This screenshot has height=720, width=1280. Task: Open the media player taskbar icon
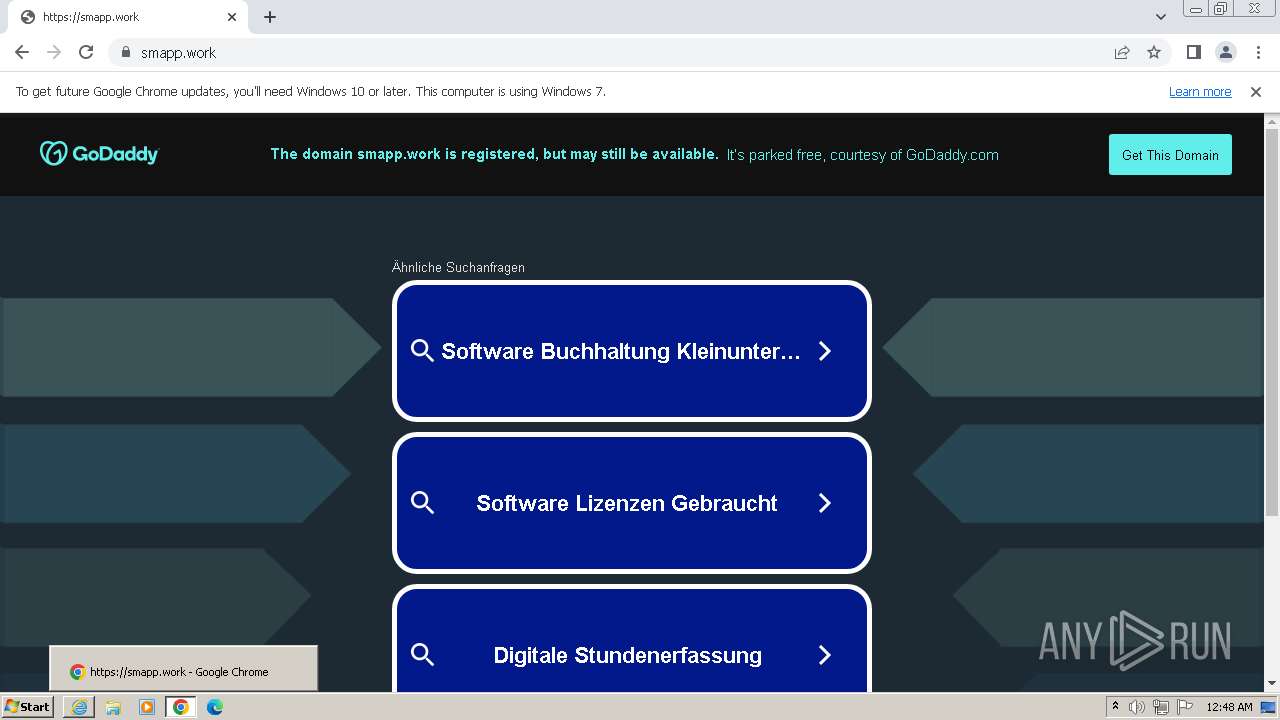click(147, 707)
